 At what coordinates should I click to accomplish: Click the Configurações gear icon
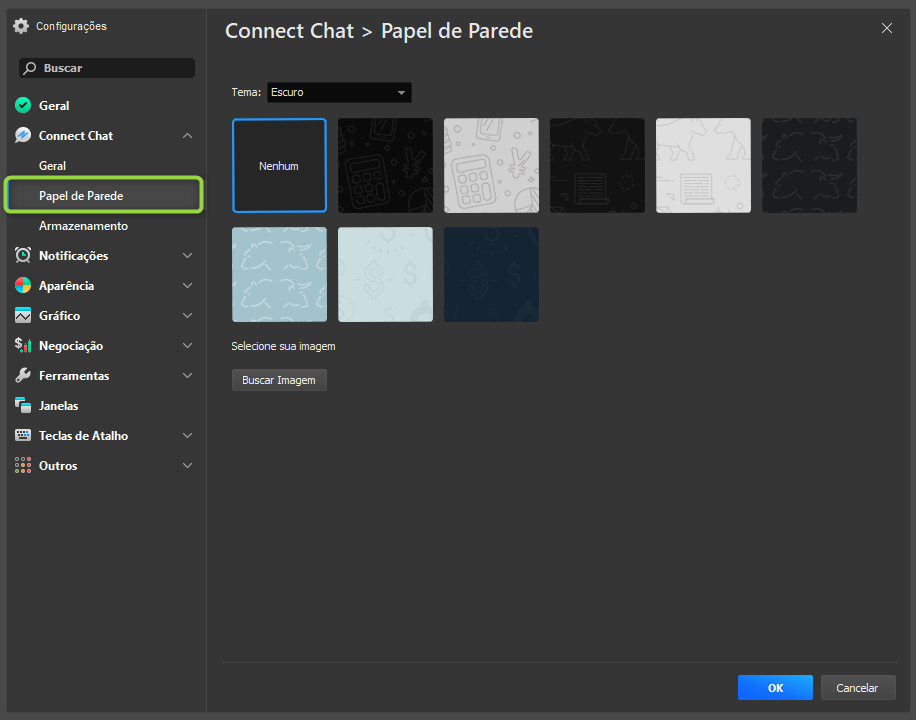(21, 26)
